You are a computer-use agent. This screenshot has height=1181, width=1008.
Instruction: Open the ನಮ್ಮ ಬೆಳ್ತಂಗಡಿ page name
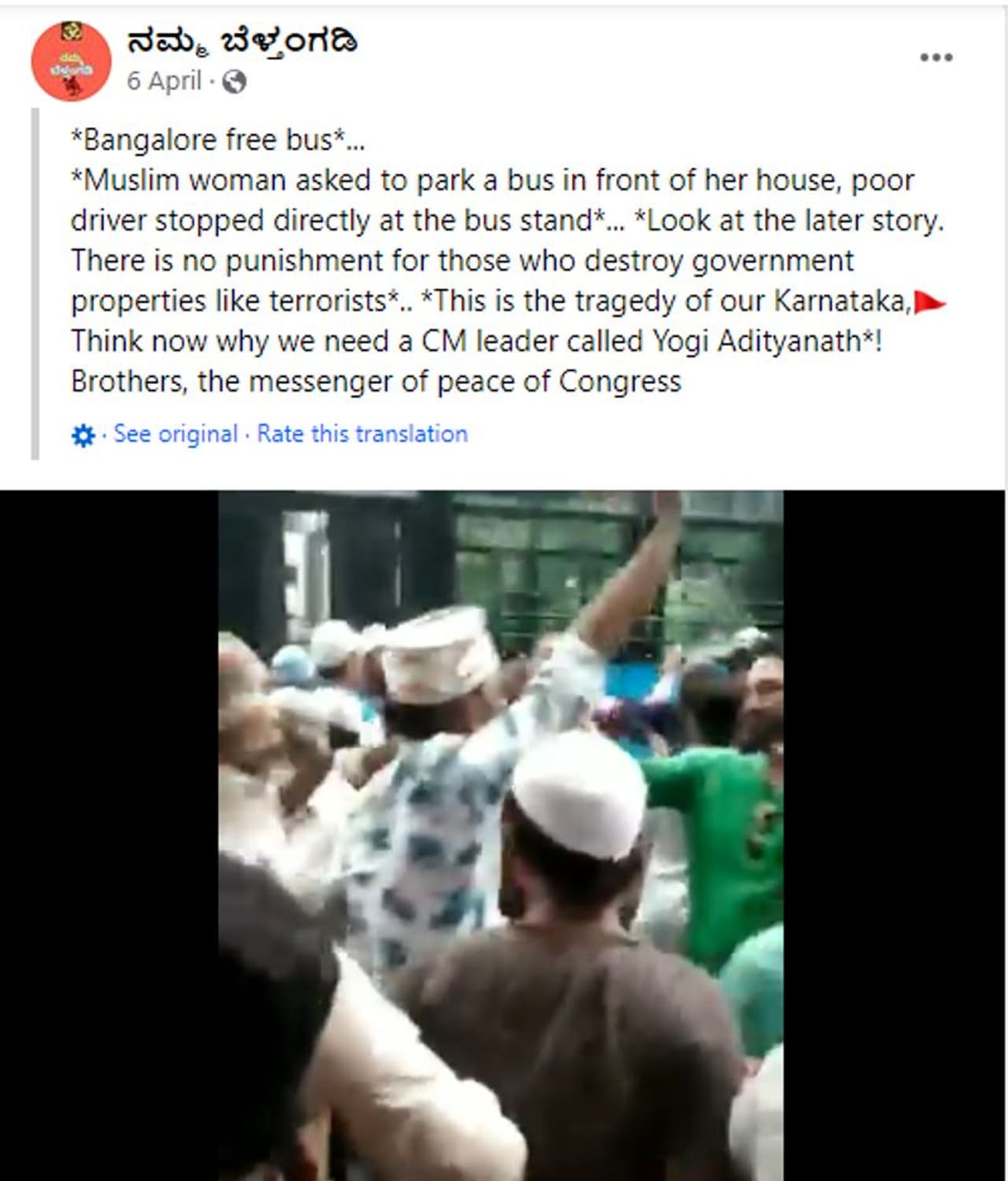(x=242, y=41)
